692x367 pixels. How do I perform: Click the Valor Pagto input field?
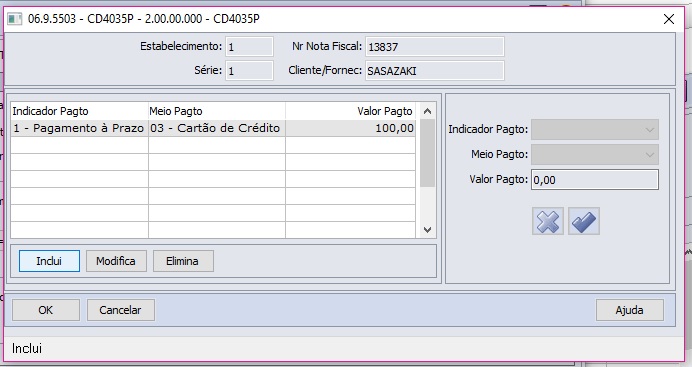(595, 180)
